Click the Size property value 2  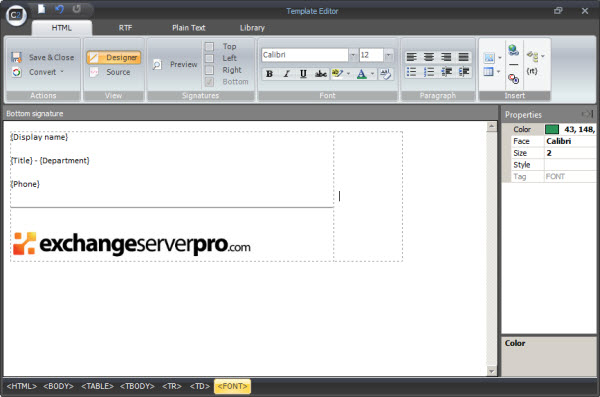pos(570,153)
